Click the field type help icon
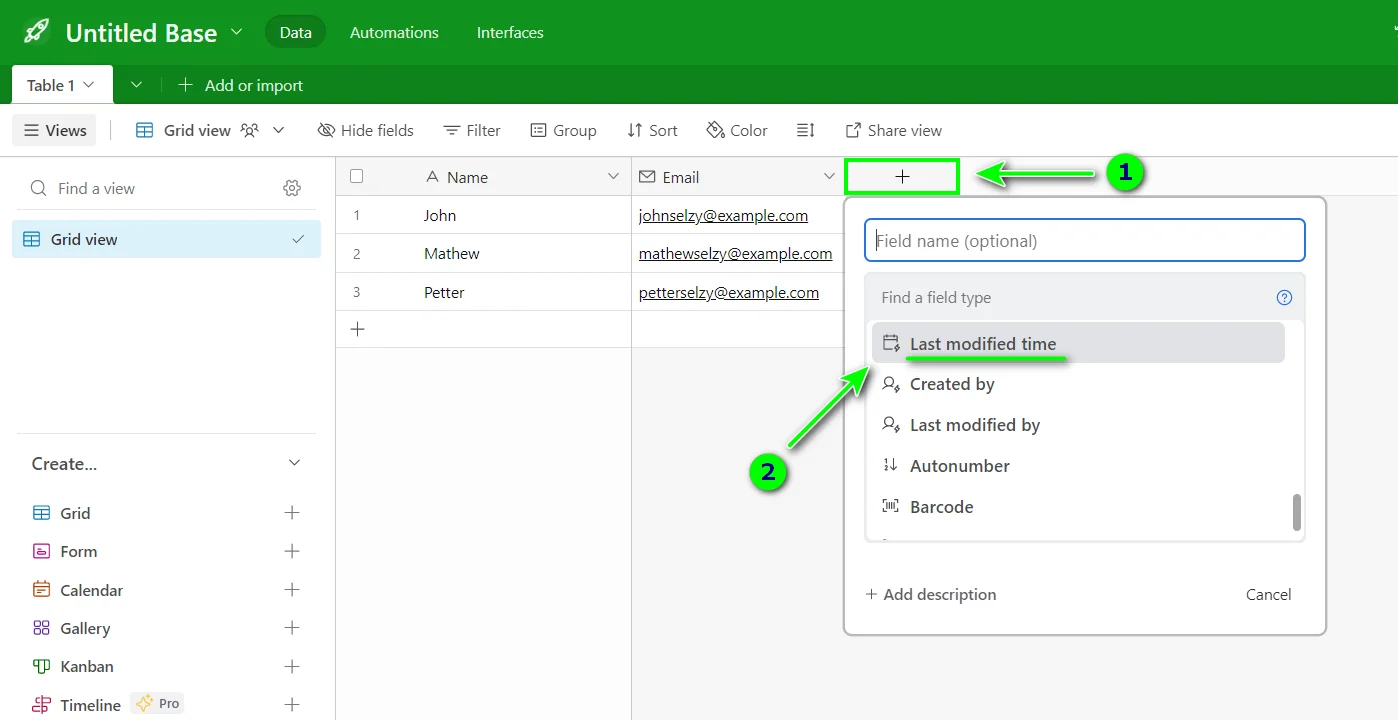 [x=1284, y=297]
